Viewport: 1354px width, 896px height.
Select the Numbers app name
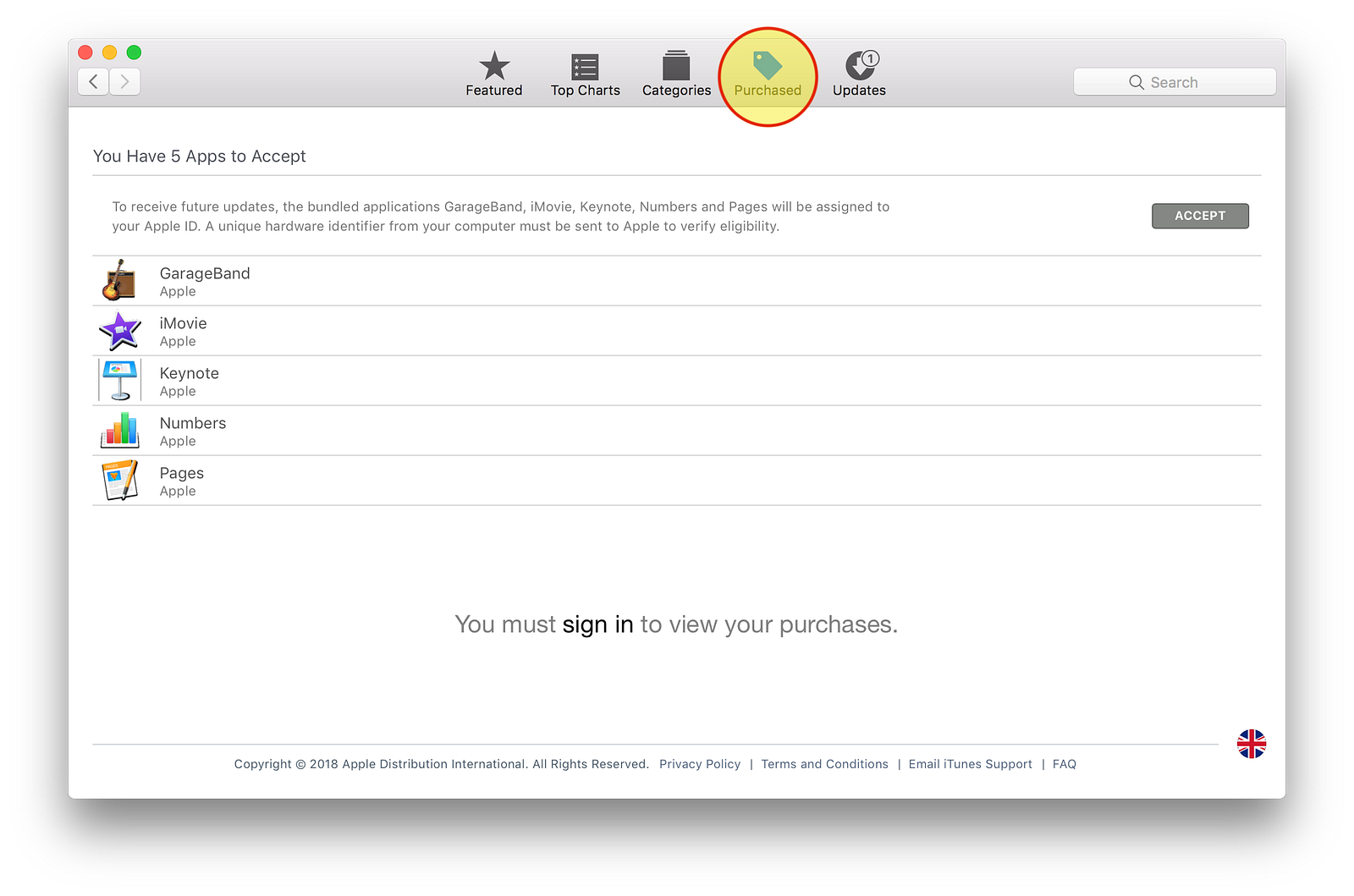[x=193, y=423]
